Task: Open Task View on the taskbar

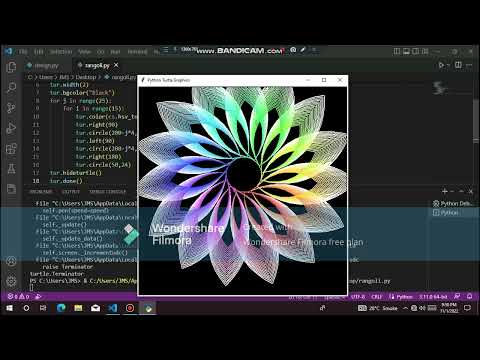Action: click(43, 308)
